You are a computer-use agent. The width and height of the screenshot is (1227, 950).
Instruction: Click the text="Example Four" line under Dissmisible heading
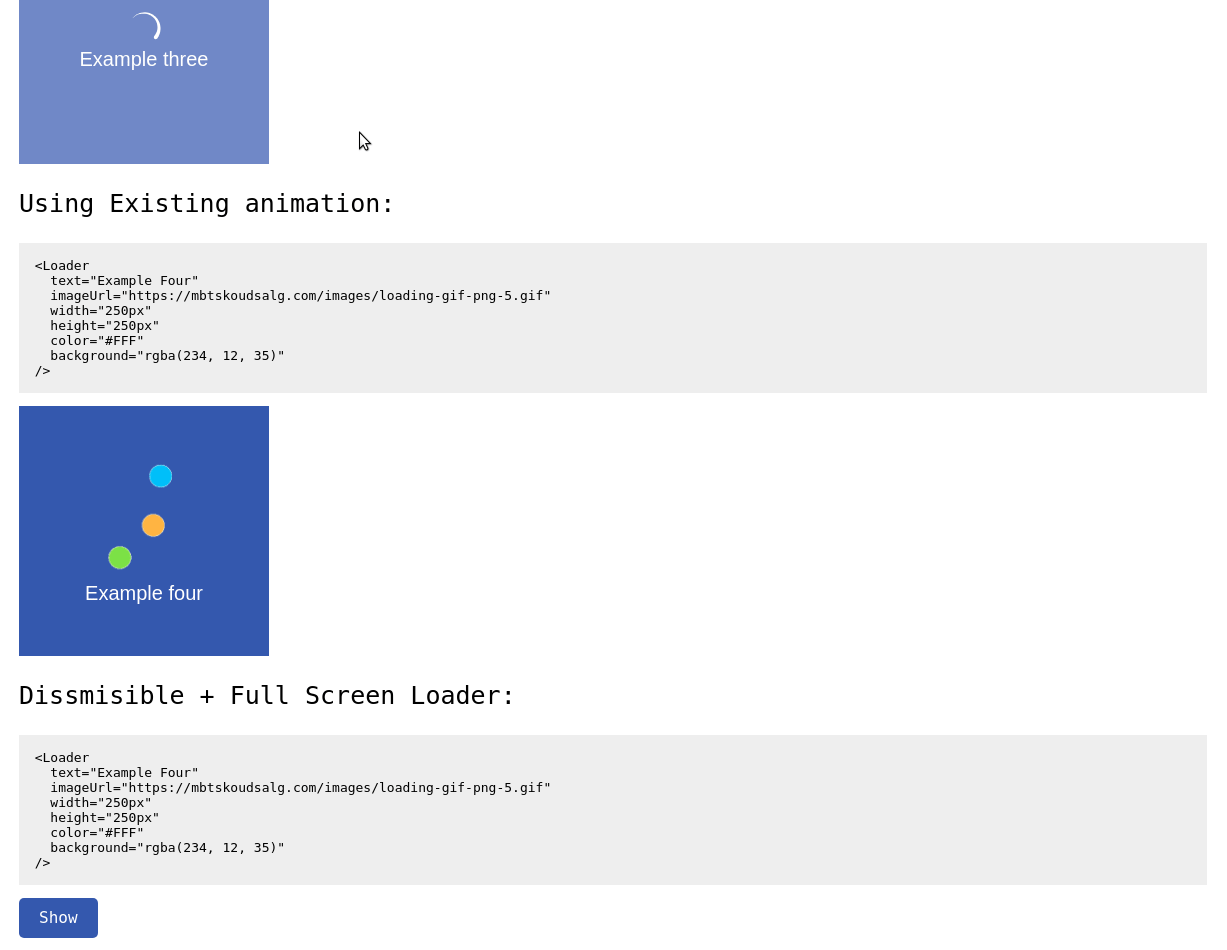124,773
